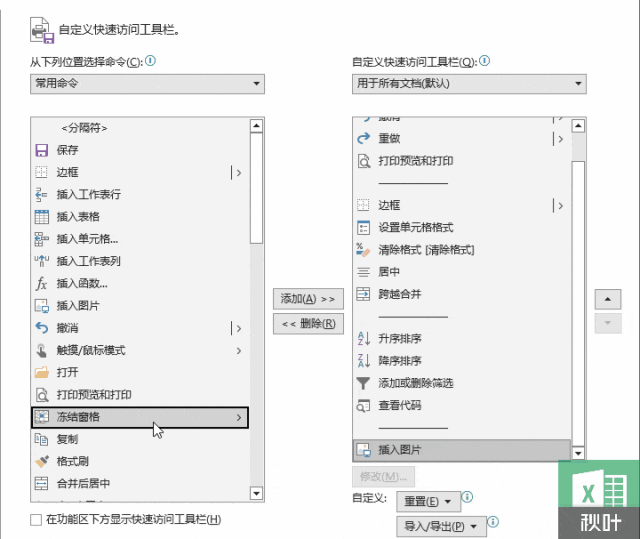
Task: Expand the 边框 submenu arrow in left list
Action: pyautogui.click(x=239, y=173)
